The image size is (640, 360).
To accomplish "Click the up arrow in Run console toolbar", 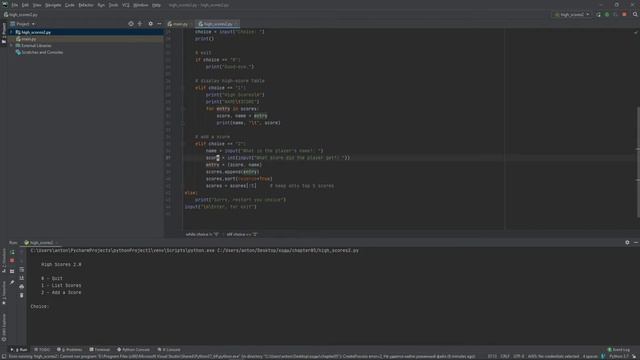I will [22, 252].
